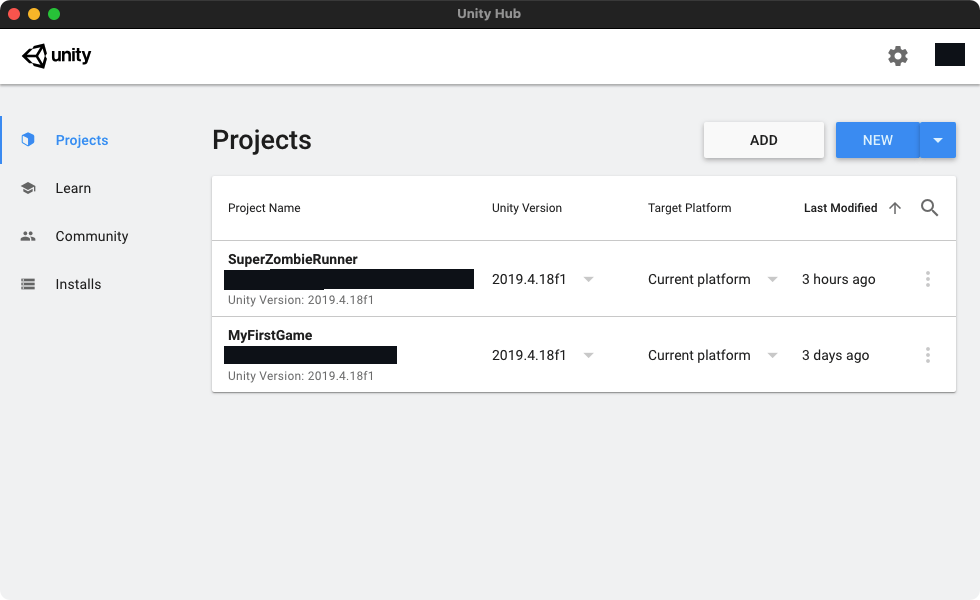Open the MyFirstGame project
The height and width of the screenshot is (600, 980).
(270, 336)
